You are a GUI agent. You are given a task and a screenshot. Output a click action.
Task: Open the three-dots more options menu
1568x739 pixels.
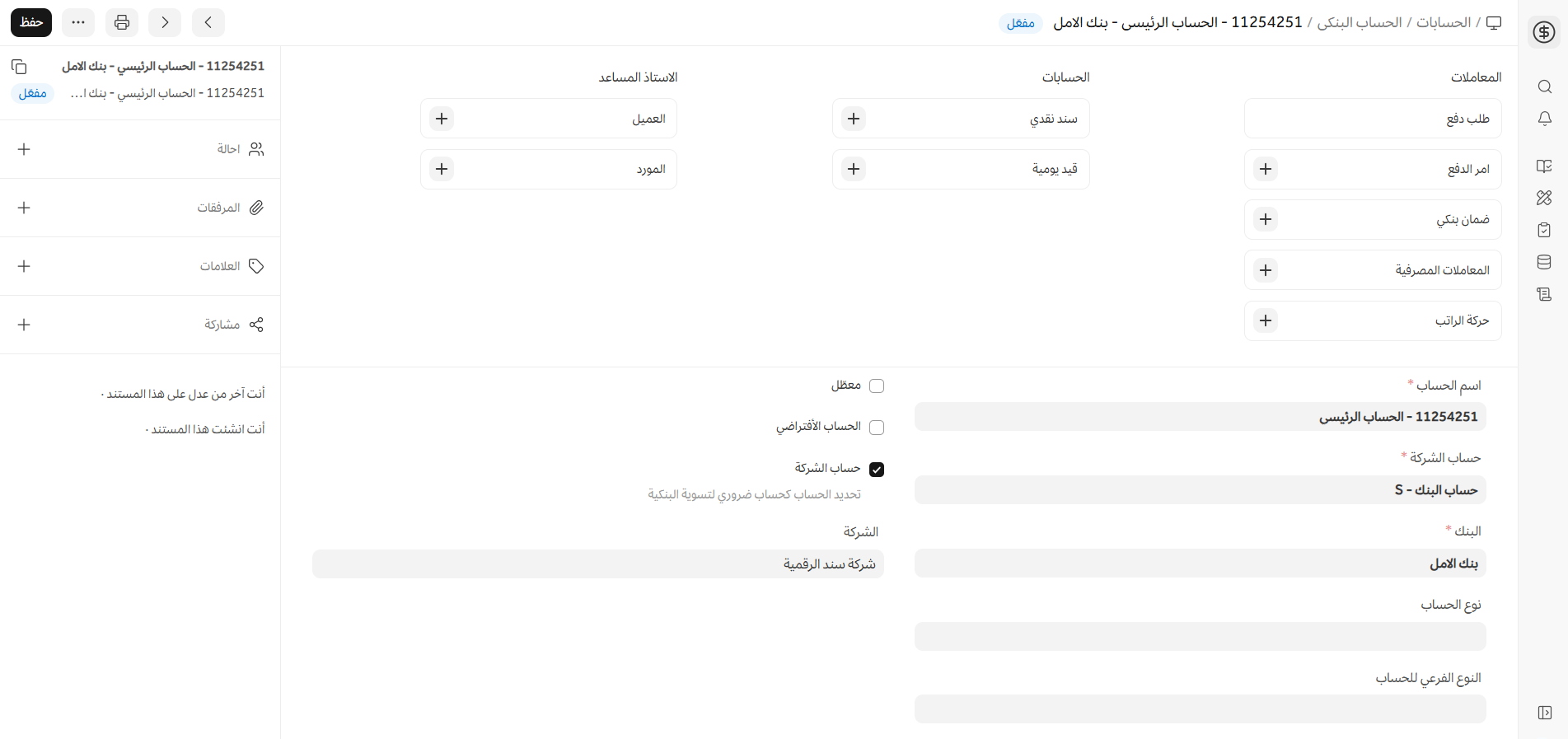[78, 22]
